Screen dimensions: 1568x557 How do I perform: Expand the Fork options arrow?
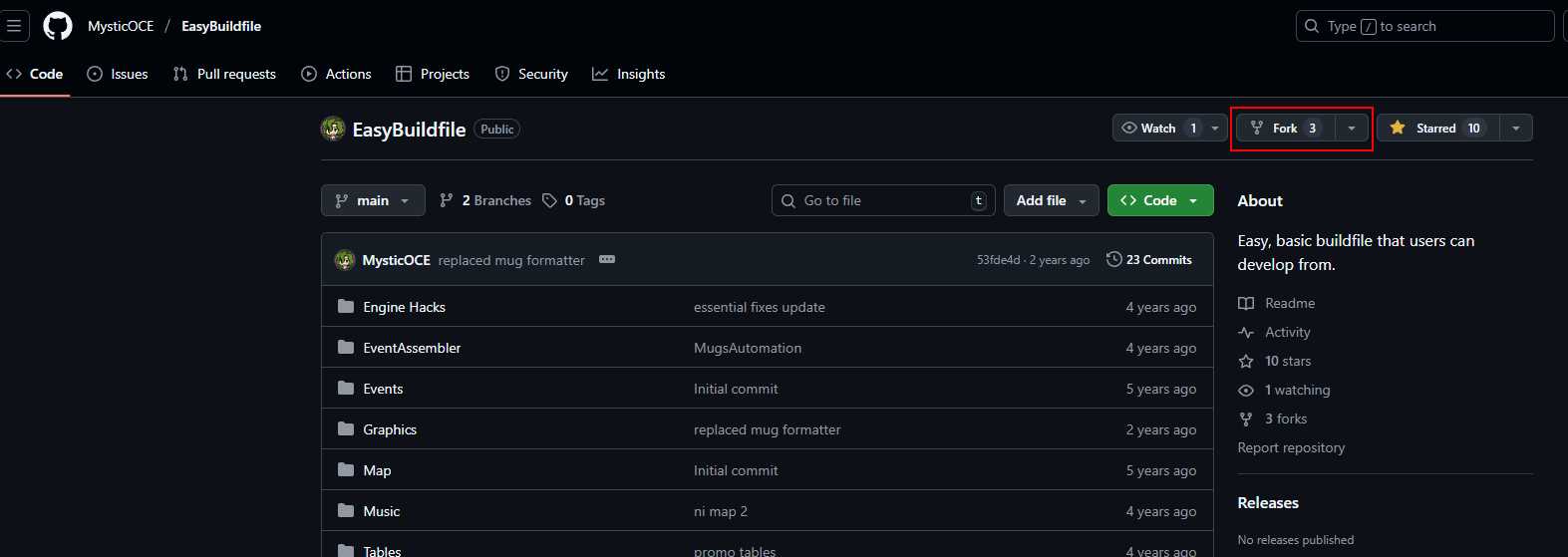click(x=1352, y=129)
